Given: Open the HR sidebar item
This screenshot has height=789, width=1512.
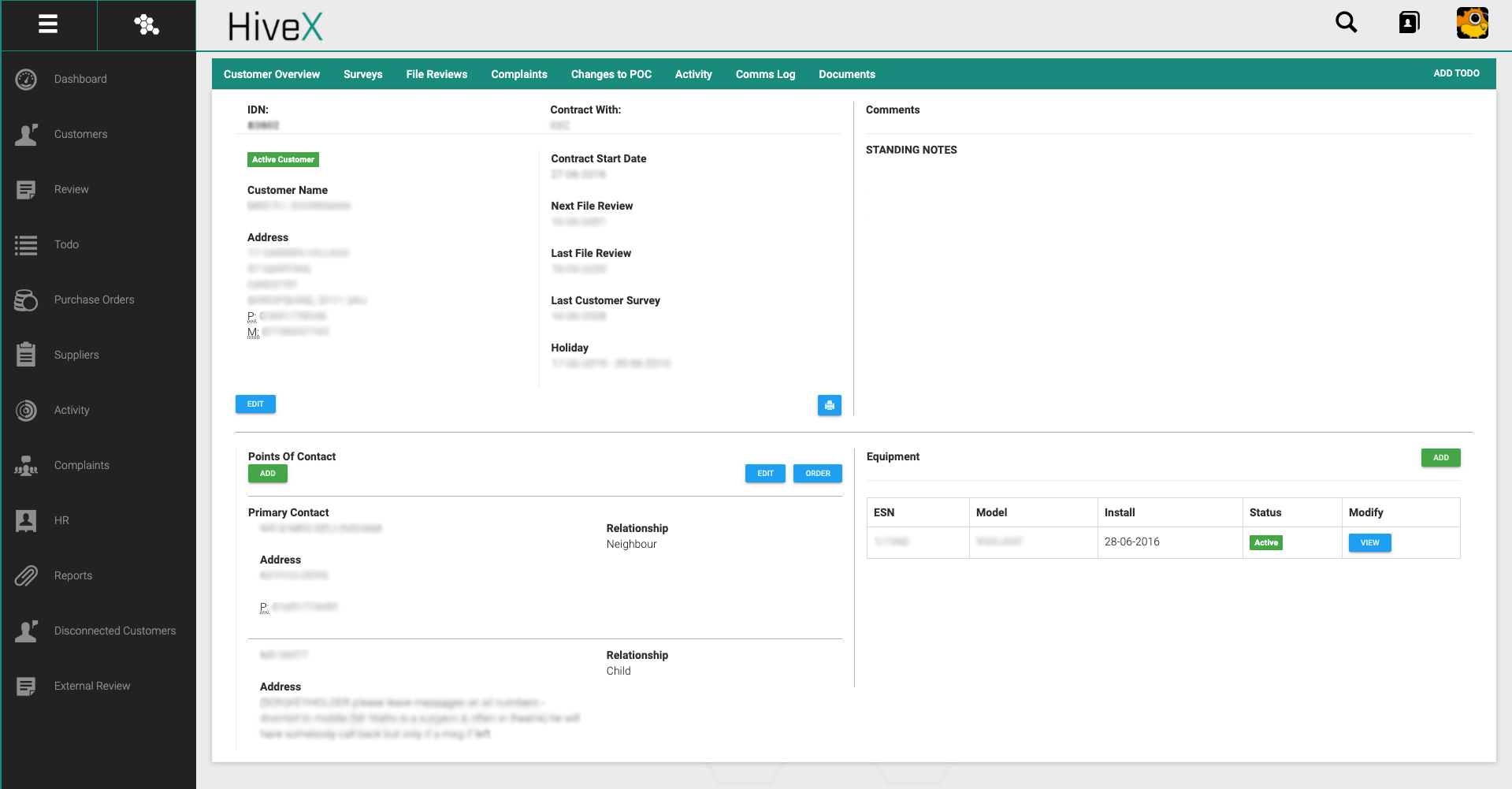Looking at the screenshot, I should [x=61, y=521].
